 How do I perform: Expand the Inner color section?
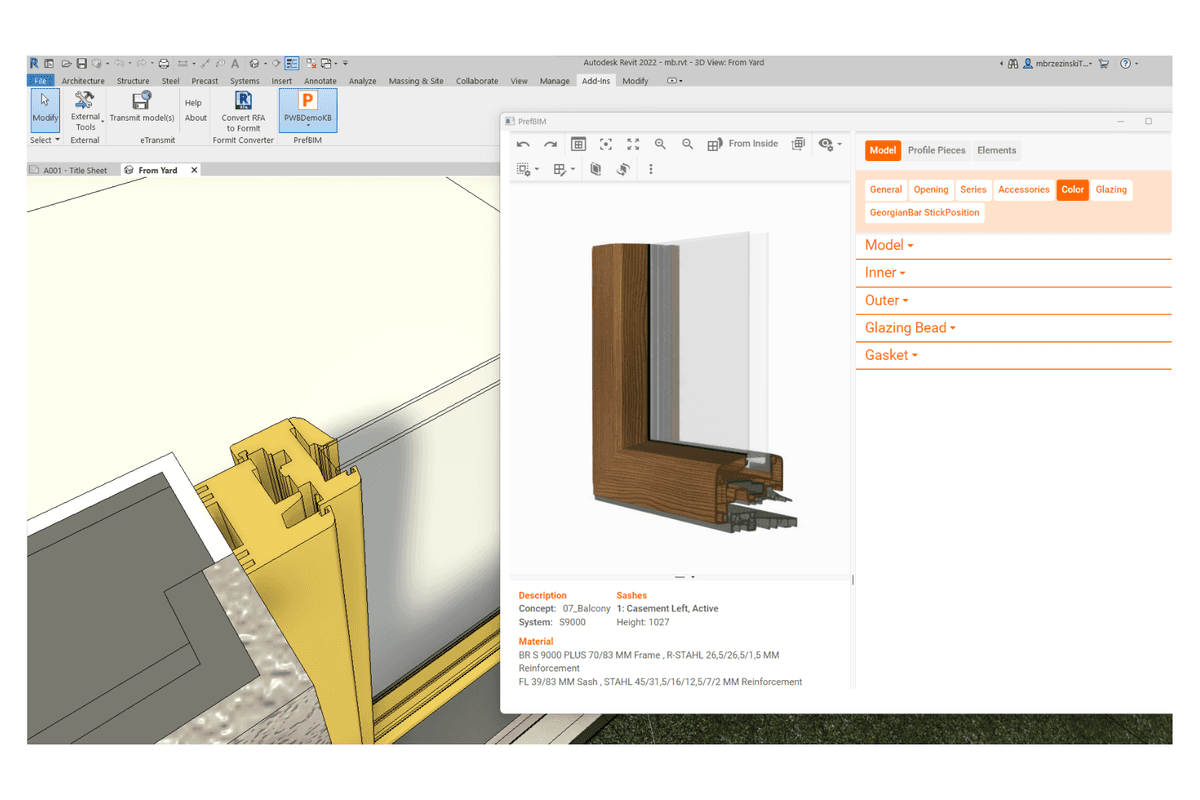(885, 273)
